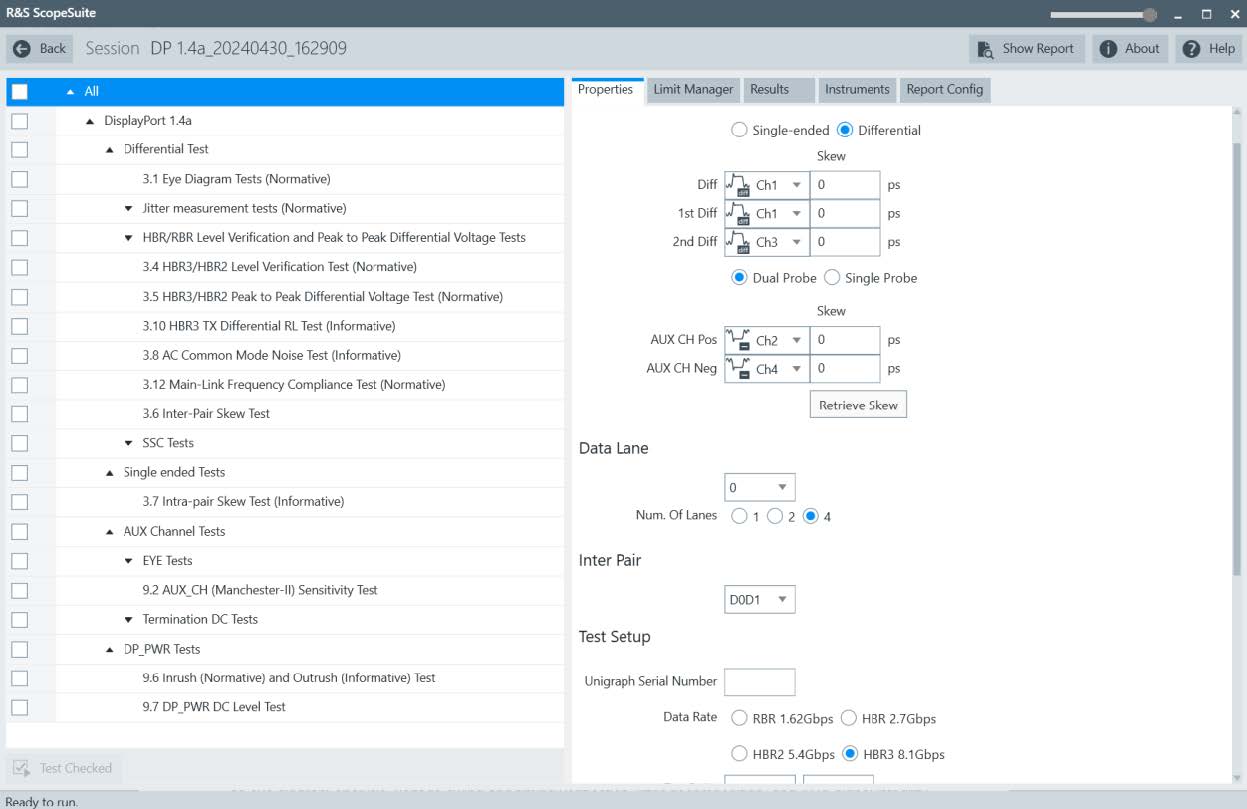Open the Inter Pair D0D1 dropdown
1247x809 pixels.
click(x=759, y=600)
